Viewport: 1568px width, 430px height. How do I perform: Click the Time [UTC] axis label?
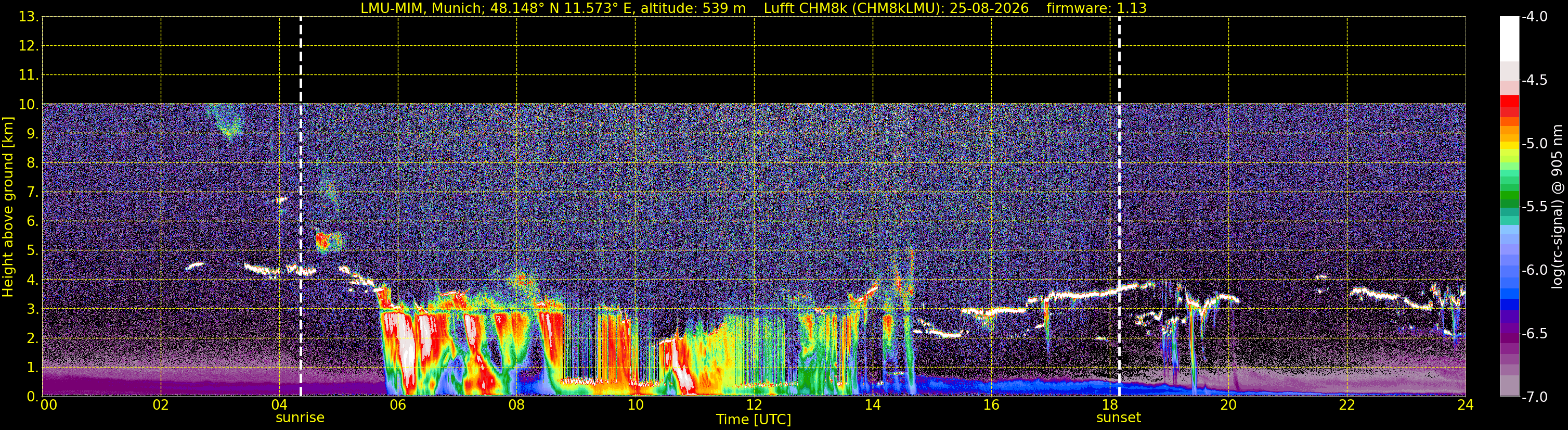(754, 420)
